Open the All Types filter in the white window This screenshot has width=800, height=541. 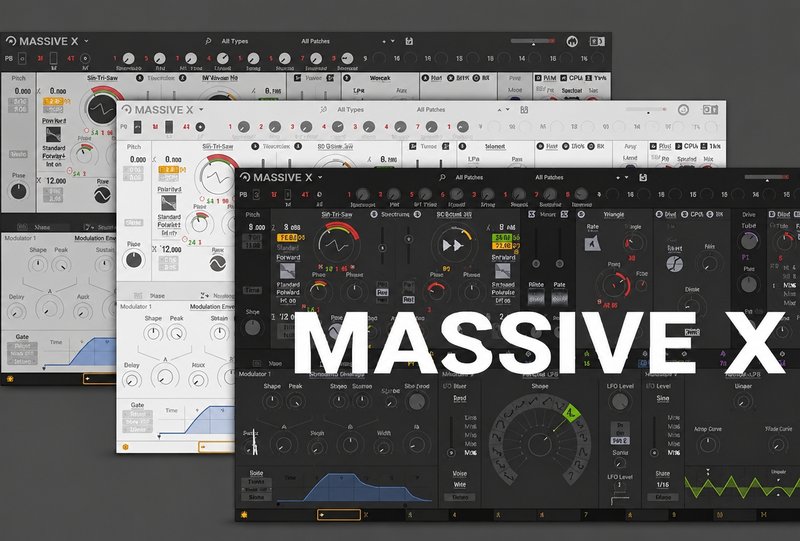click(351, 109)
